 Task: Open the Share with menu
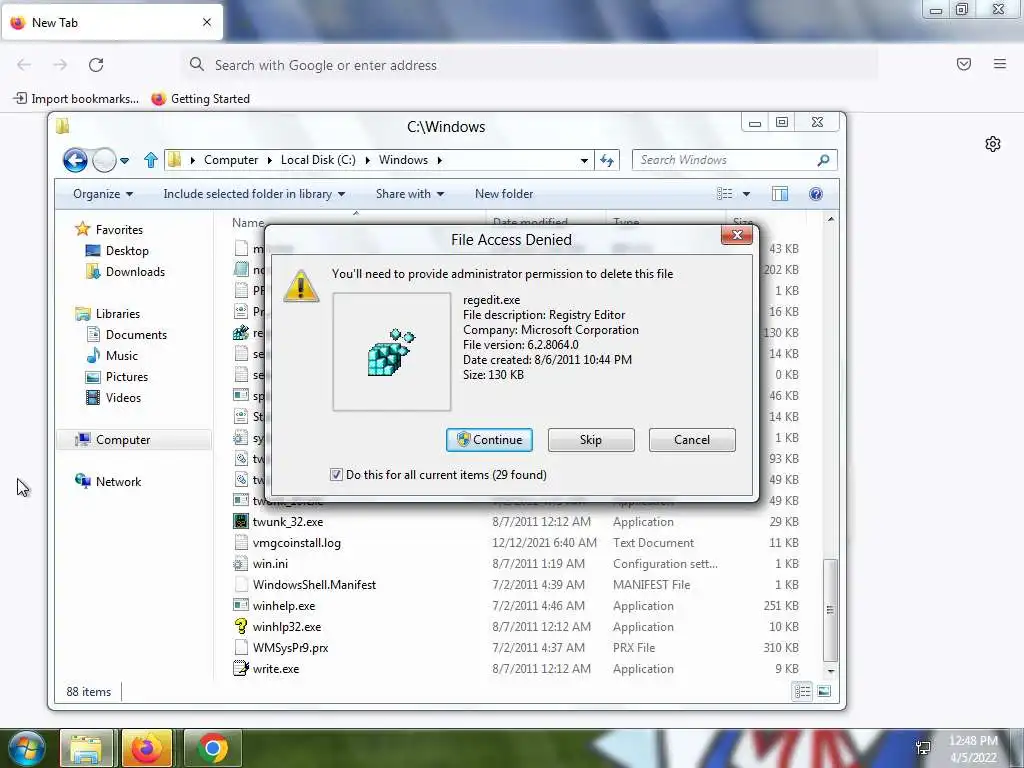(409, 194)
